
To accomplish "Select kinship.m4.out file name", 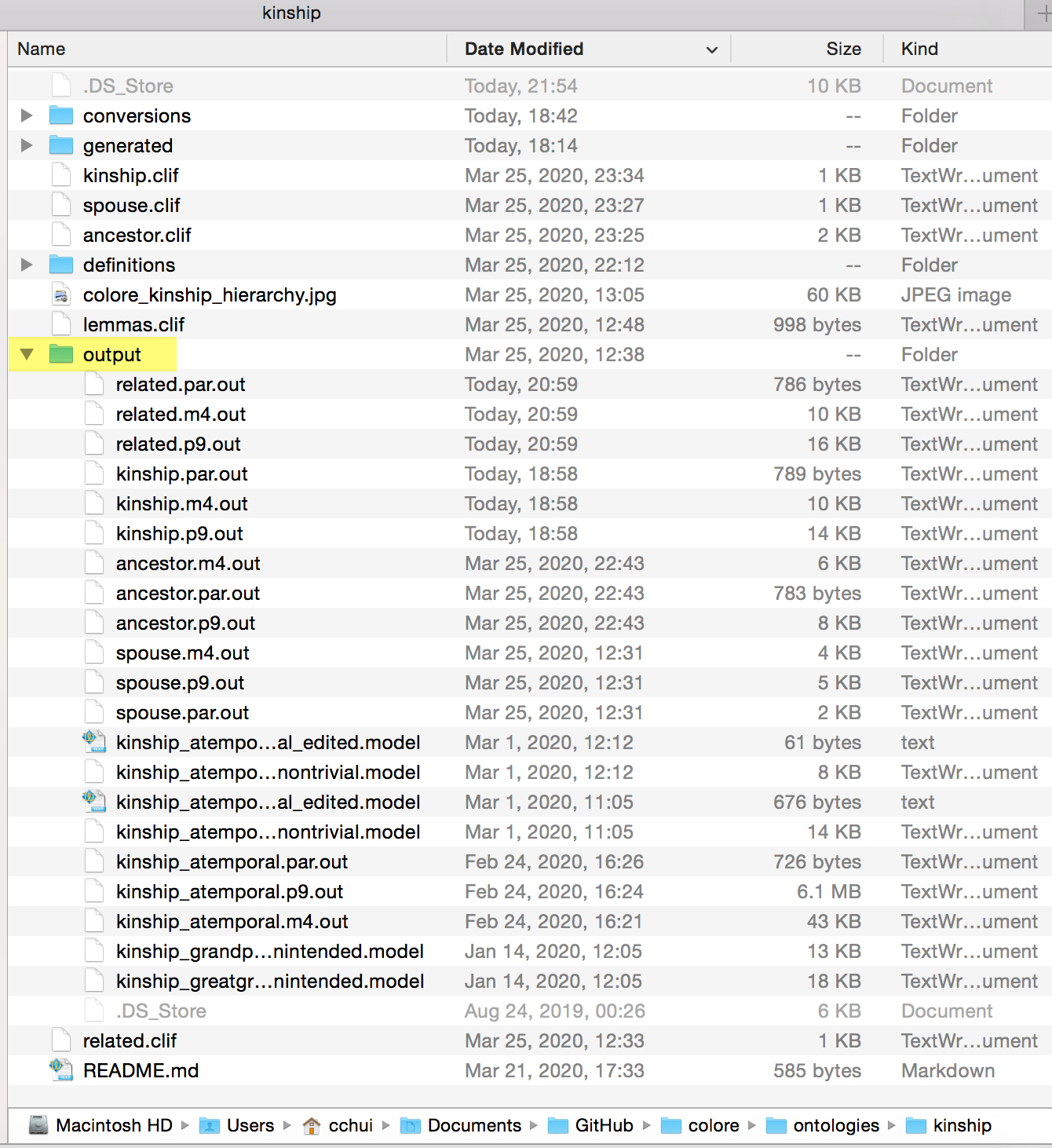I will pos(181,503).
